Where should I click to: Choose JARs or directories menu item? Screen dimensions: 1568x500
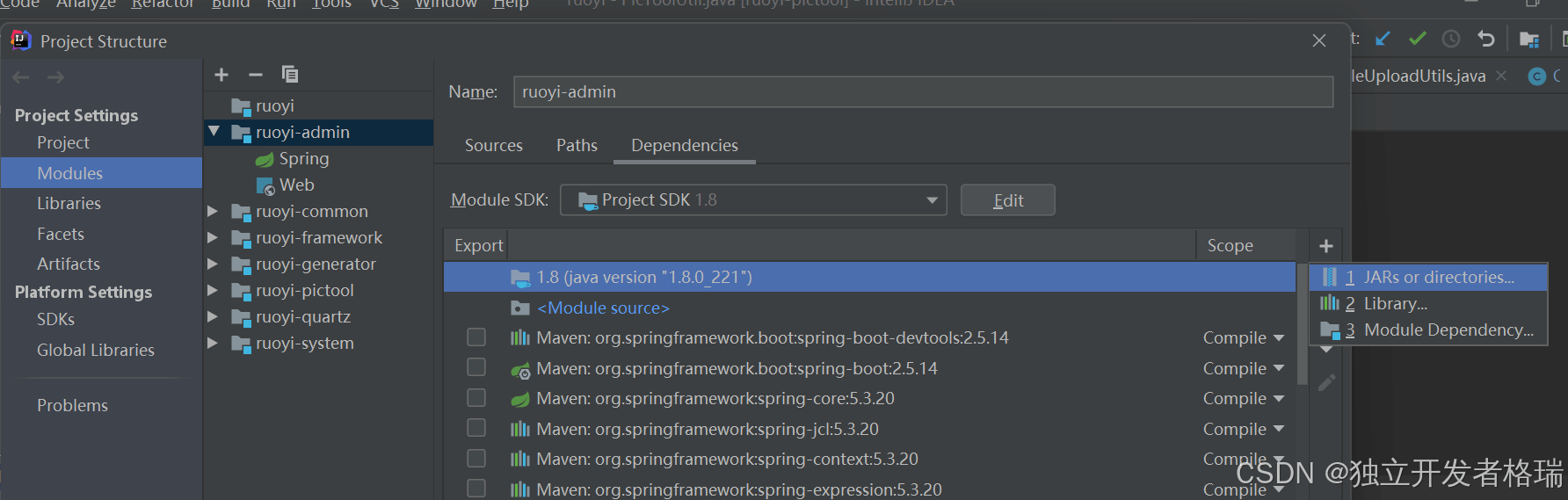[1438, 278]
